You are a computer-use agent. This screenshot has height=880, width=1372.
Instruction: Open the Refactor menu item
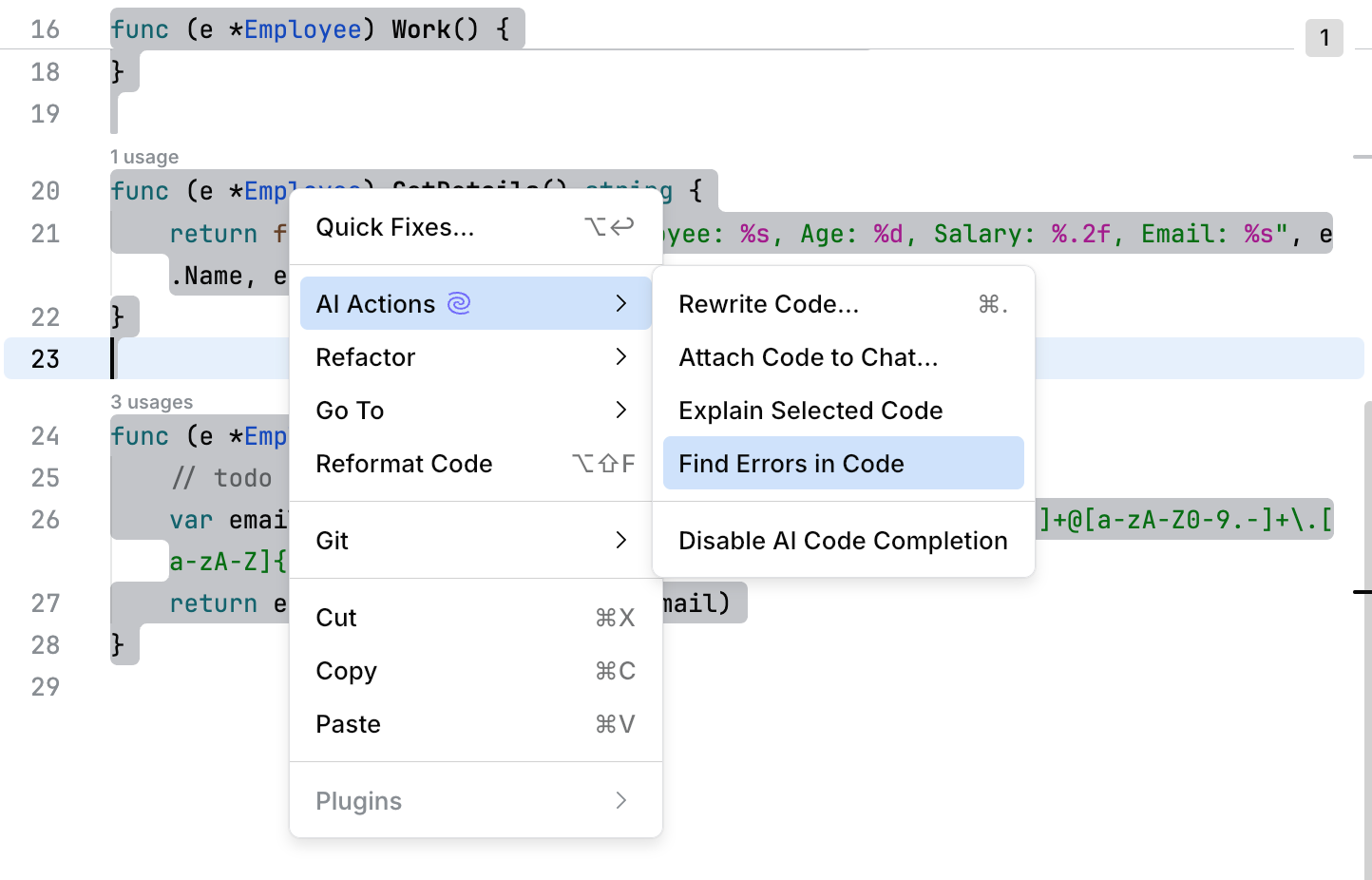pos(475,356)
